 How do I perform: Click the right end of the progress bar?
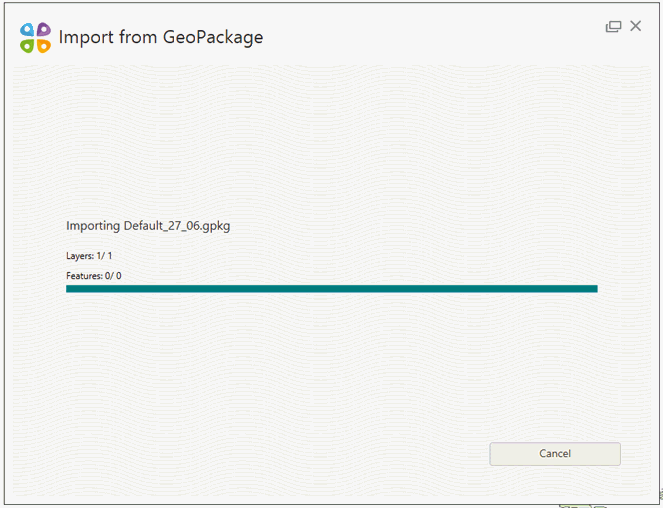pos(593,289)
